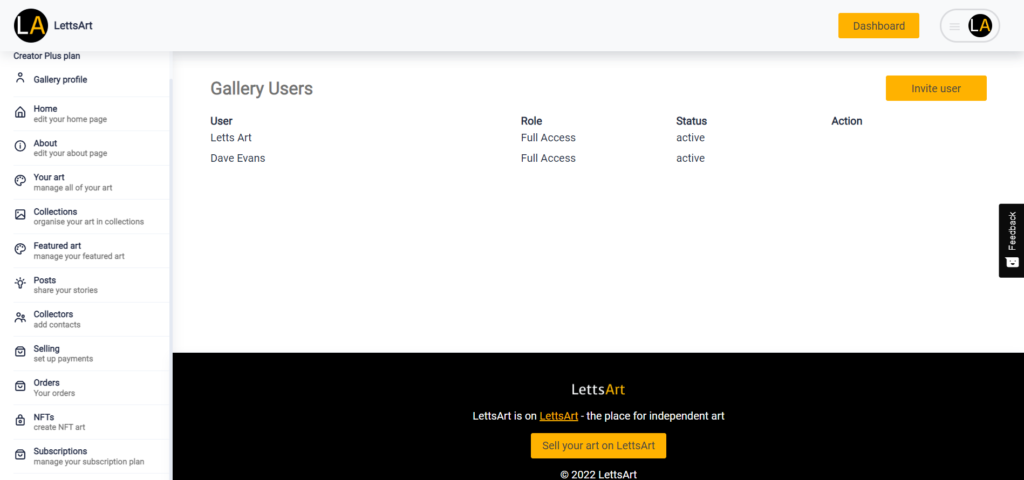
Task: Click the Creator Plus plan label
Action: point(47,56)
